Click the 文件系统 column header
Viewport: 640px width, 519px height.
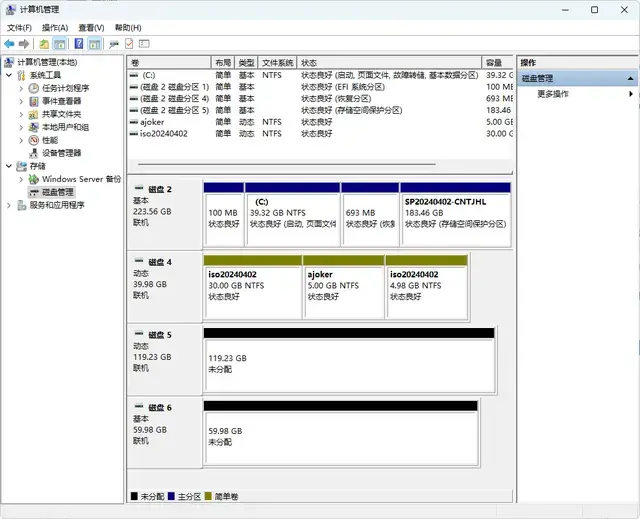(278, 62)
